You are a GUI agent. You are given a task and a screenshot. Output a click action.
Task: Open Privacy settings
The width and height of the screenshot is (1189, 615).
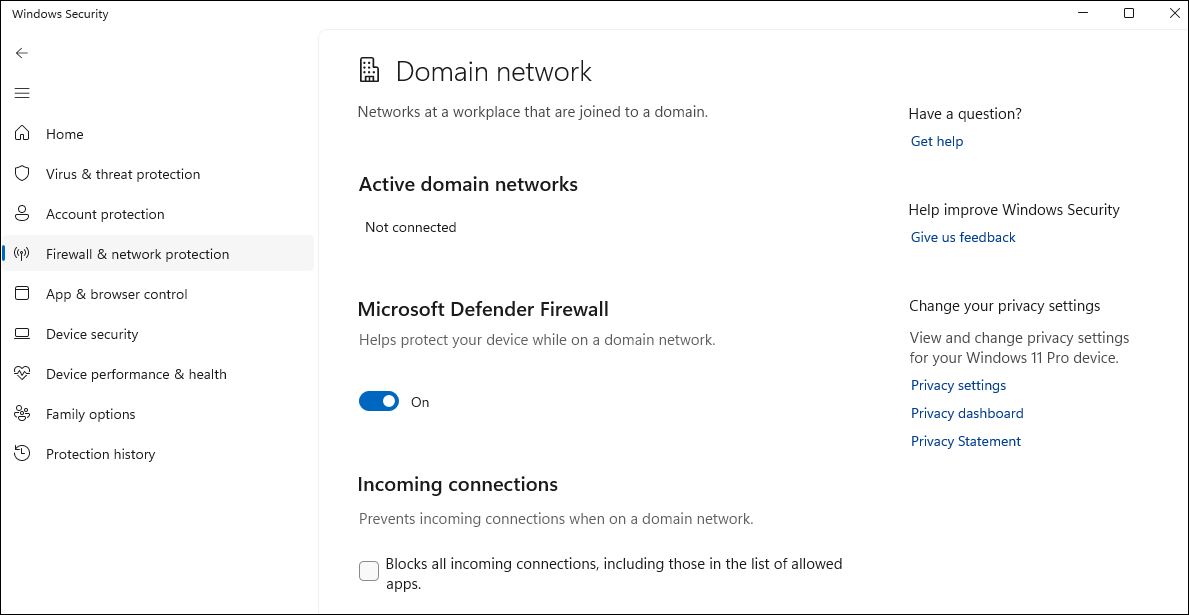(957, 385)
